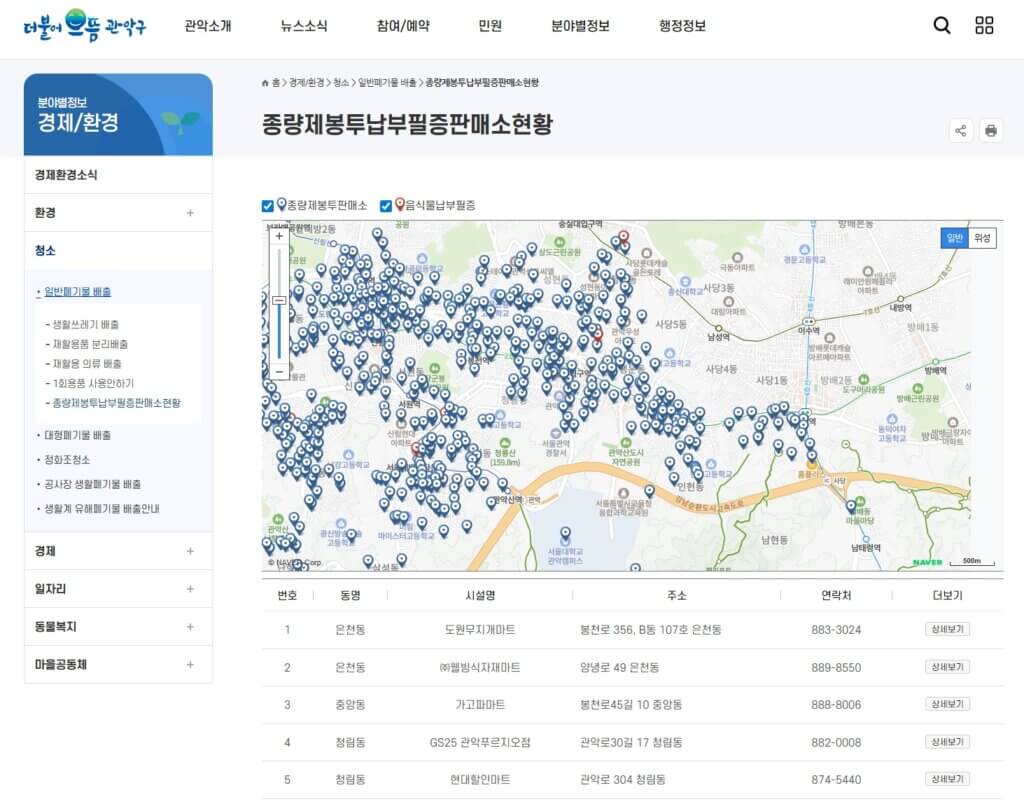Screen dimensions: 1024x804
Task: Open the full sitemap grid menu
Action: coord(985,26)
